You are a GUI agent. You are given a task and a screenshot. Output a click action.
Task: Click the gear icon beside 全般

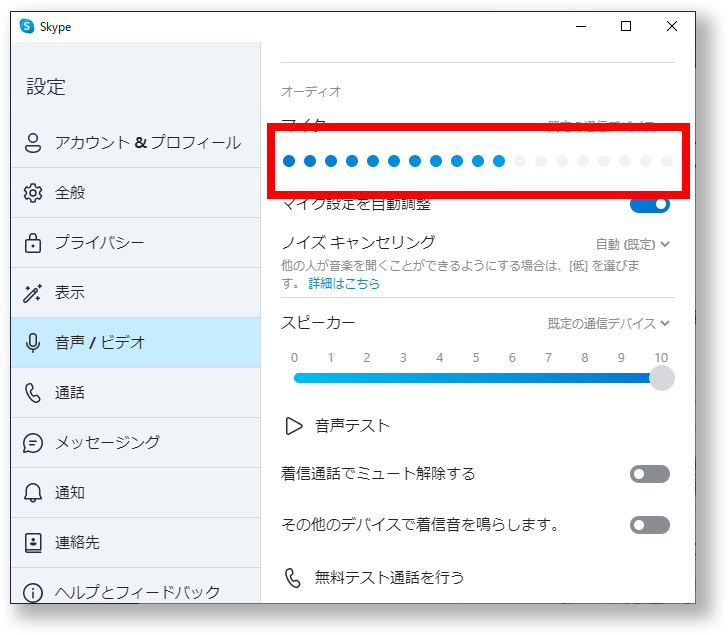32,193
